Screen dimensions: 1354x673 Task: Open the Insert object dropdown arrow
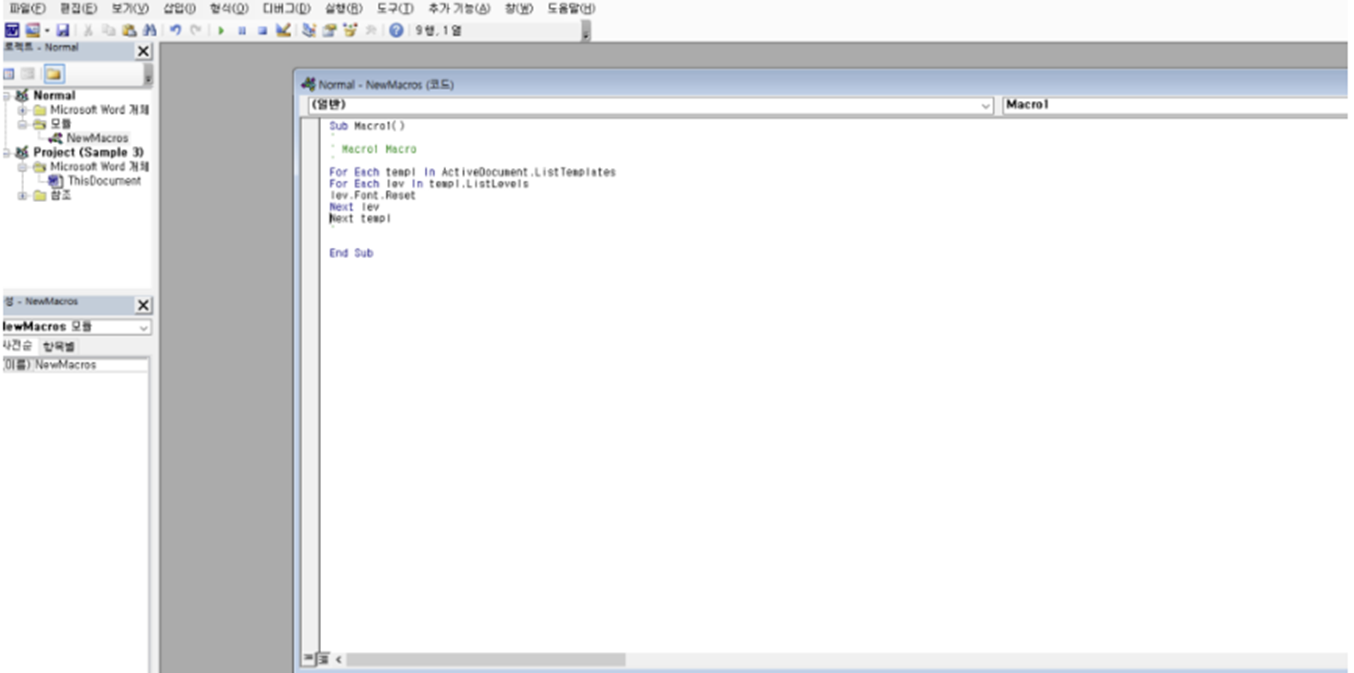click(x=46, y=30)
